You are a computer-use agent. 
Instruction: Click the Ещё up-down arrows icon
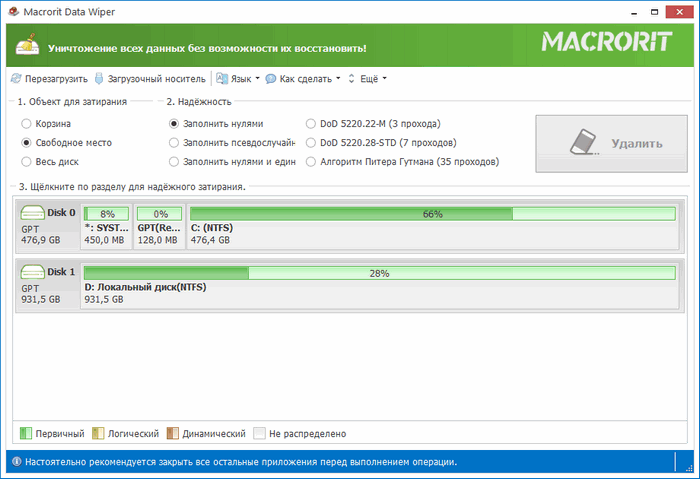click(x=351, y=79)
